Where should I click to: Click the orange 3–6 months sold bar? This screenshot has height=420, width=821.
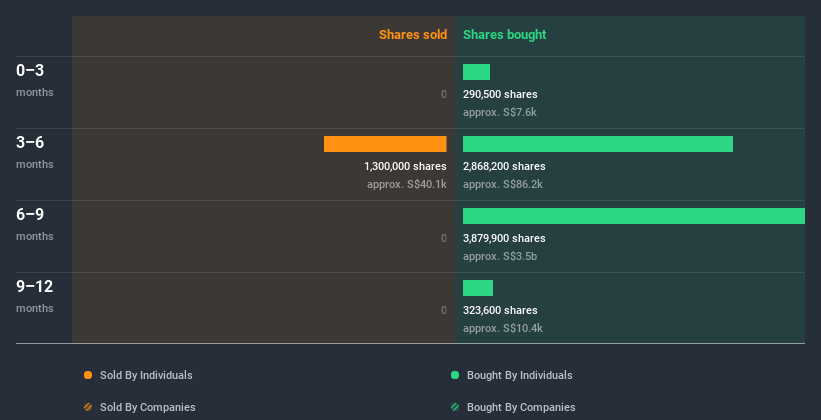pyautogui.click(x=385, y=144)
